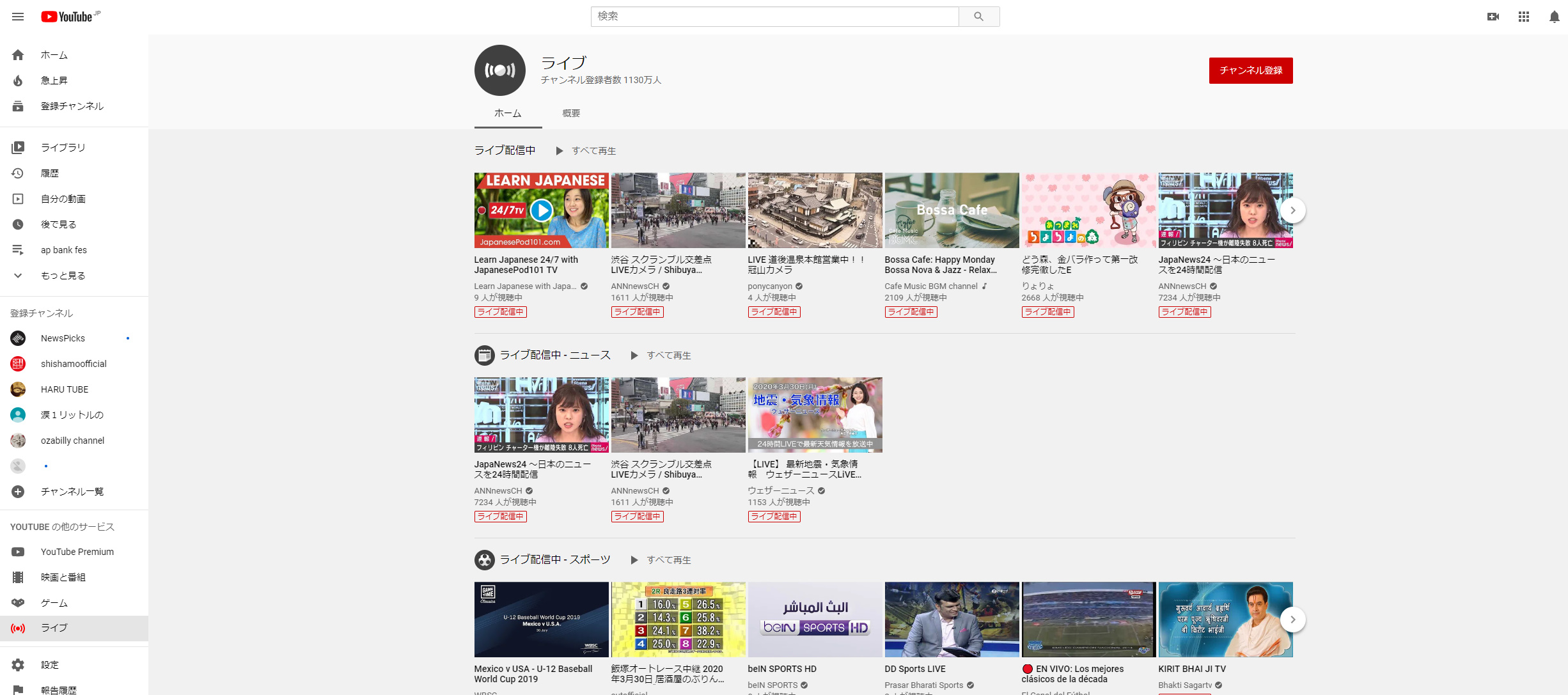Switch to the 概要 tab
The image size is (1568, 695).
coord(571,113)
